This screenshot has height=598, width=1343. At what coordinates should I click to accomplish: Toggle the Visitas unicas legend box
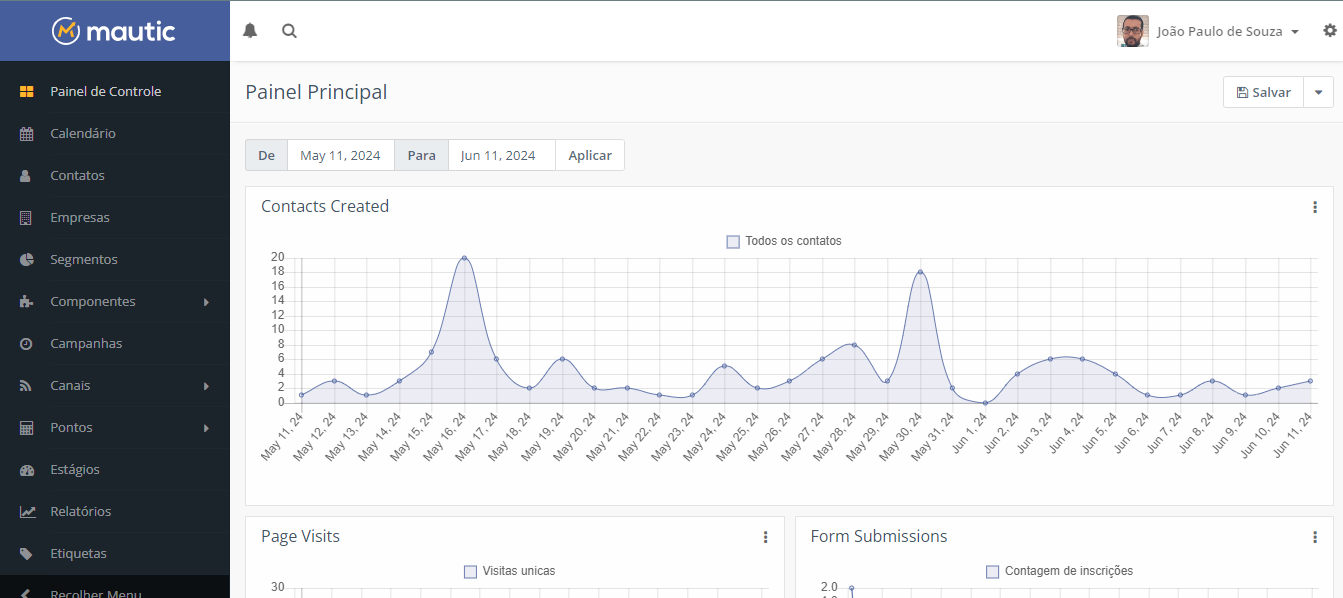click(x=470, y=572)
